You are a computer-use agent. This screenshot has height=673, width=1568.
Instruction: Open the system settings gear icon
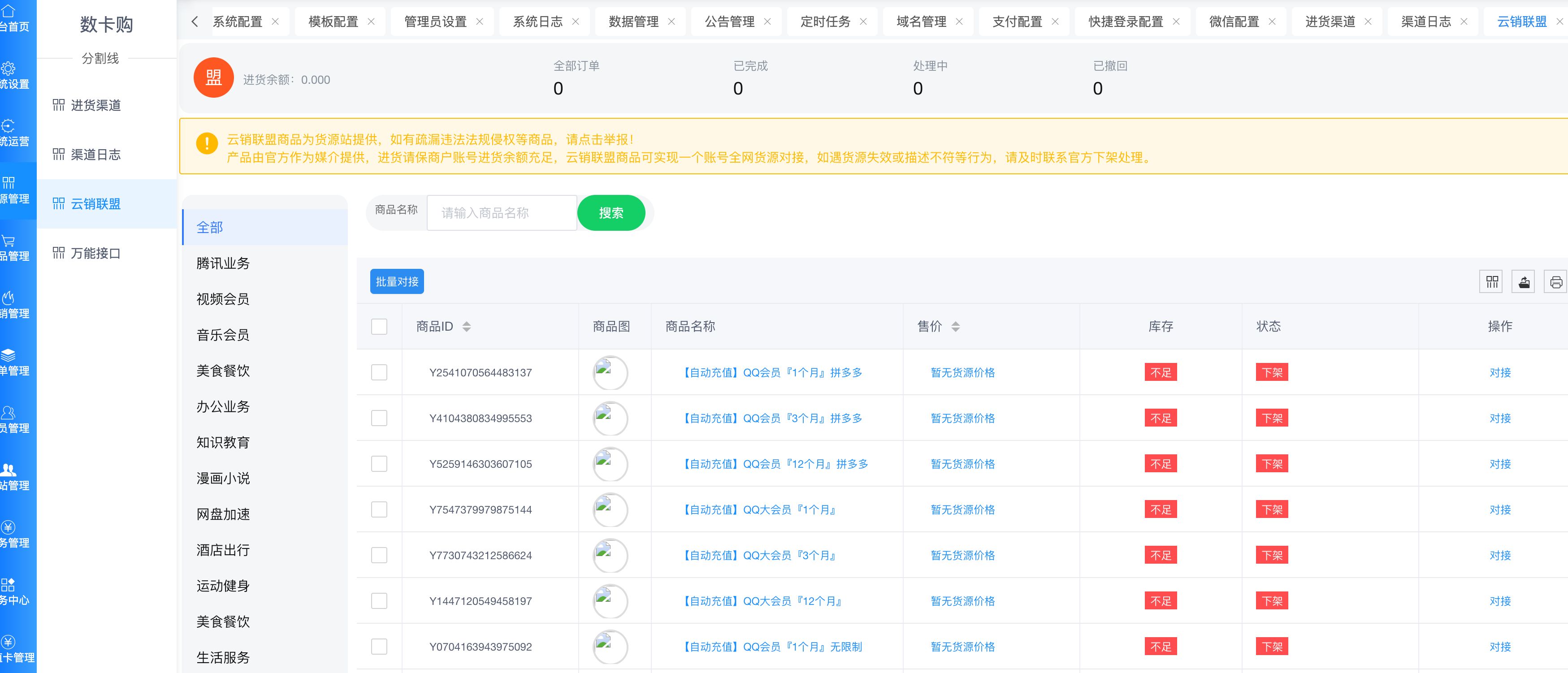tap(8, 68)
